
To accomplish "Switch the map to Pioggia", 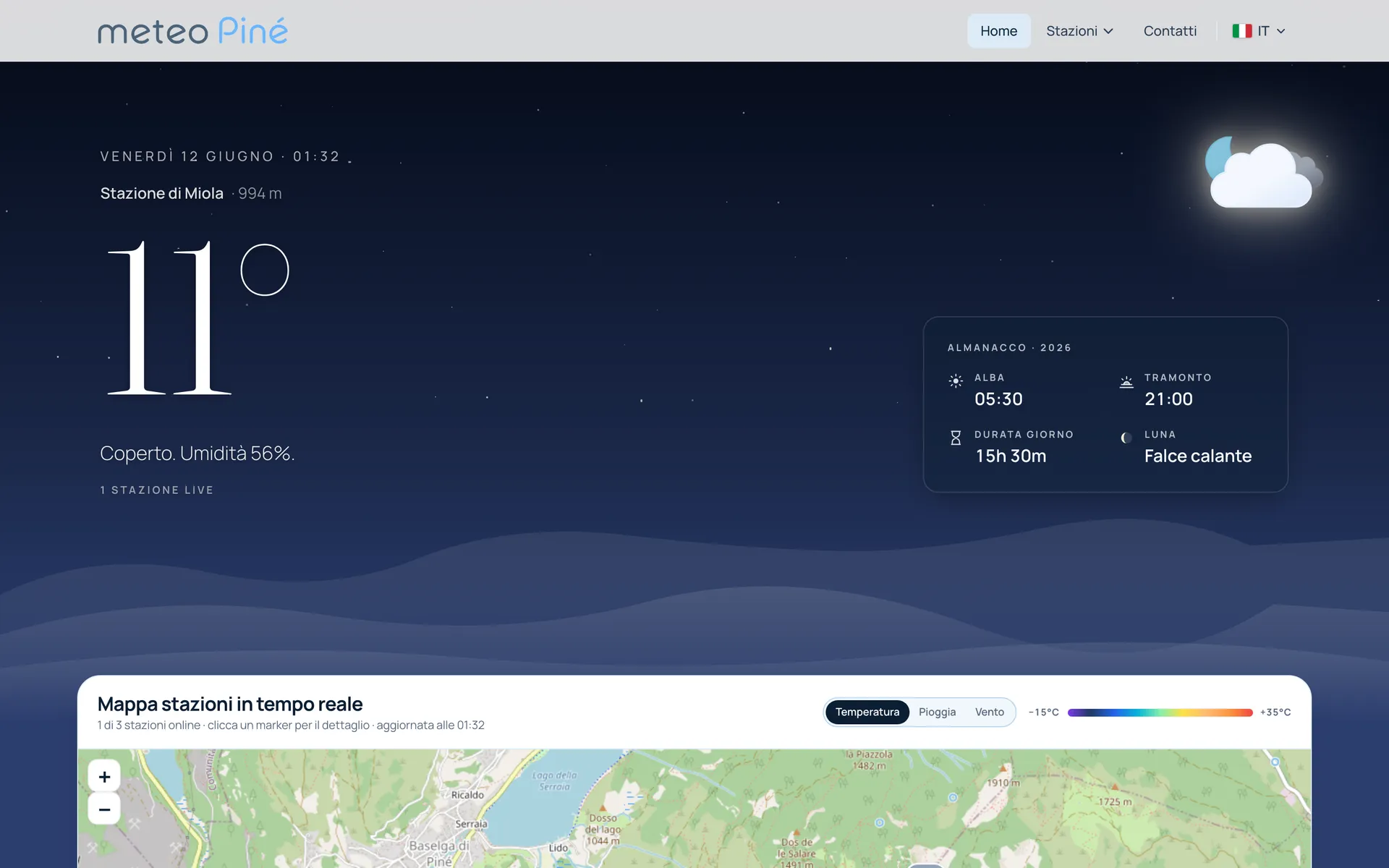I will pos(937,712).
